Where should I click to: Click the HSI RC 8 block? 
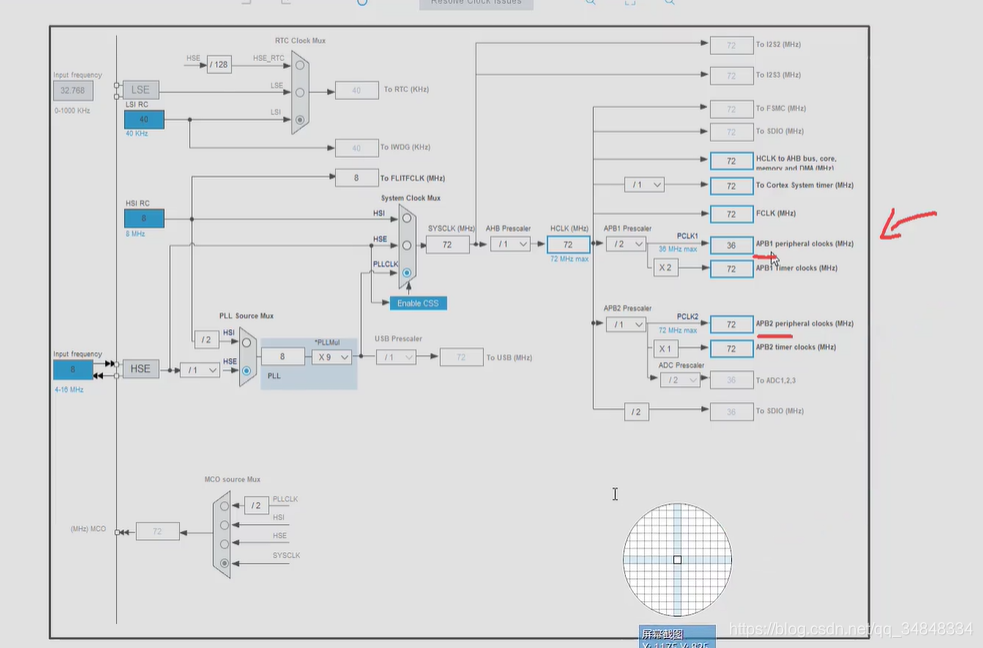click(x=144, y=218)
